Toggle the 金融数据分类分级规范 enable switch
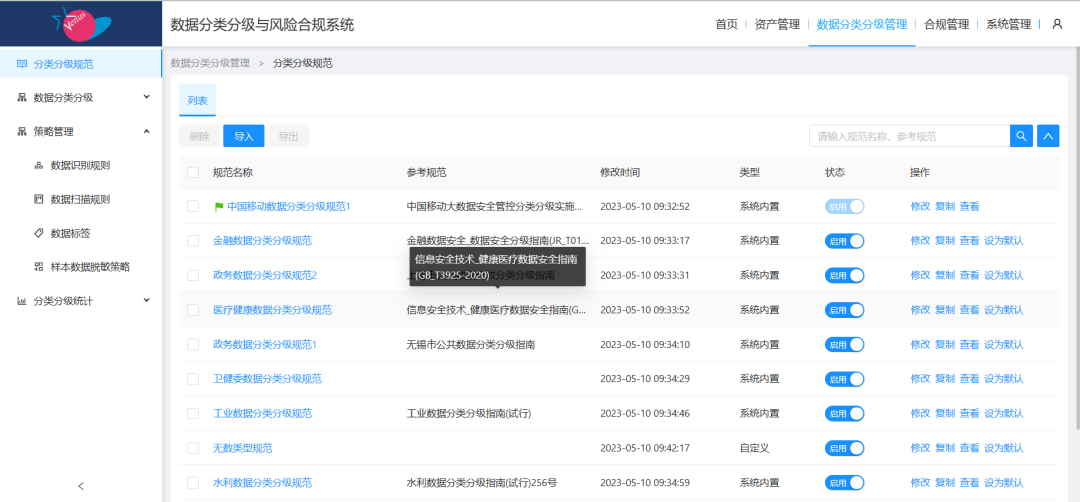This screenshot has height=502, width=1080. coord(844,241)
